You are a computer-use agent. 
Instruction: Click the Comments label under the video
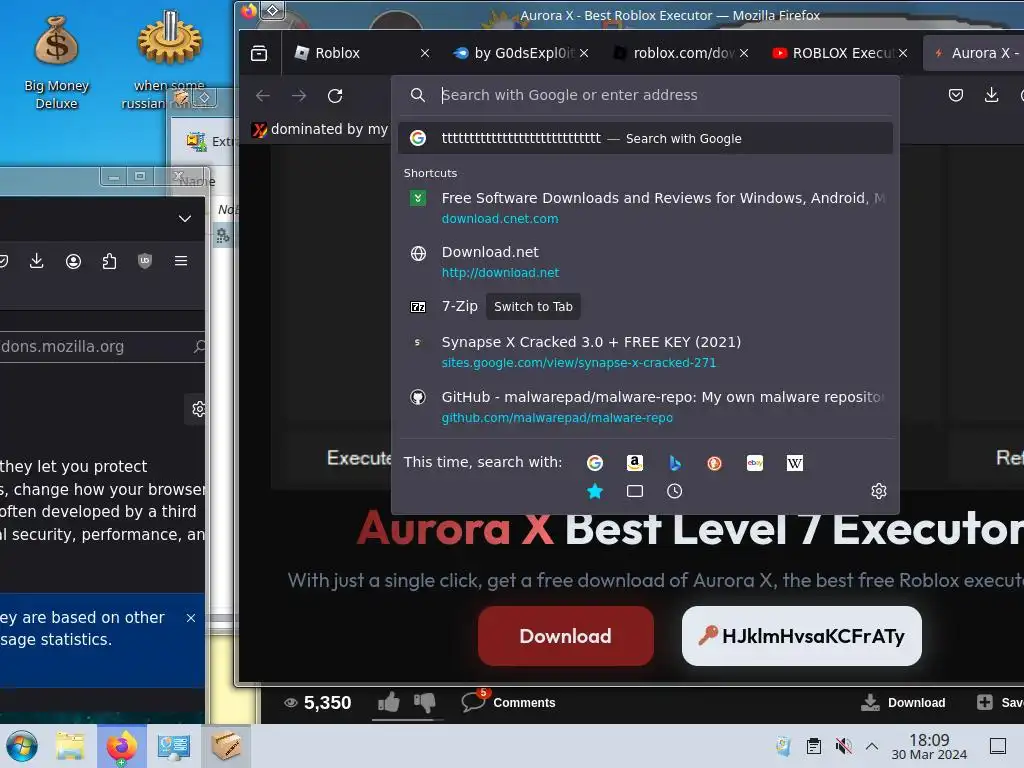point(524,703)
